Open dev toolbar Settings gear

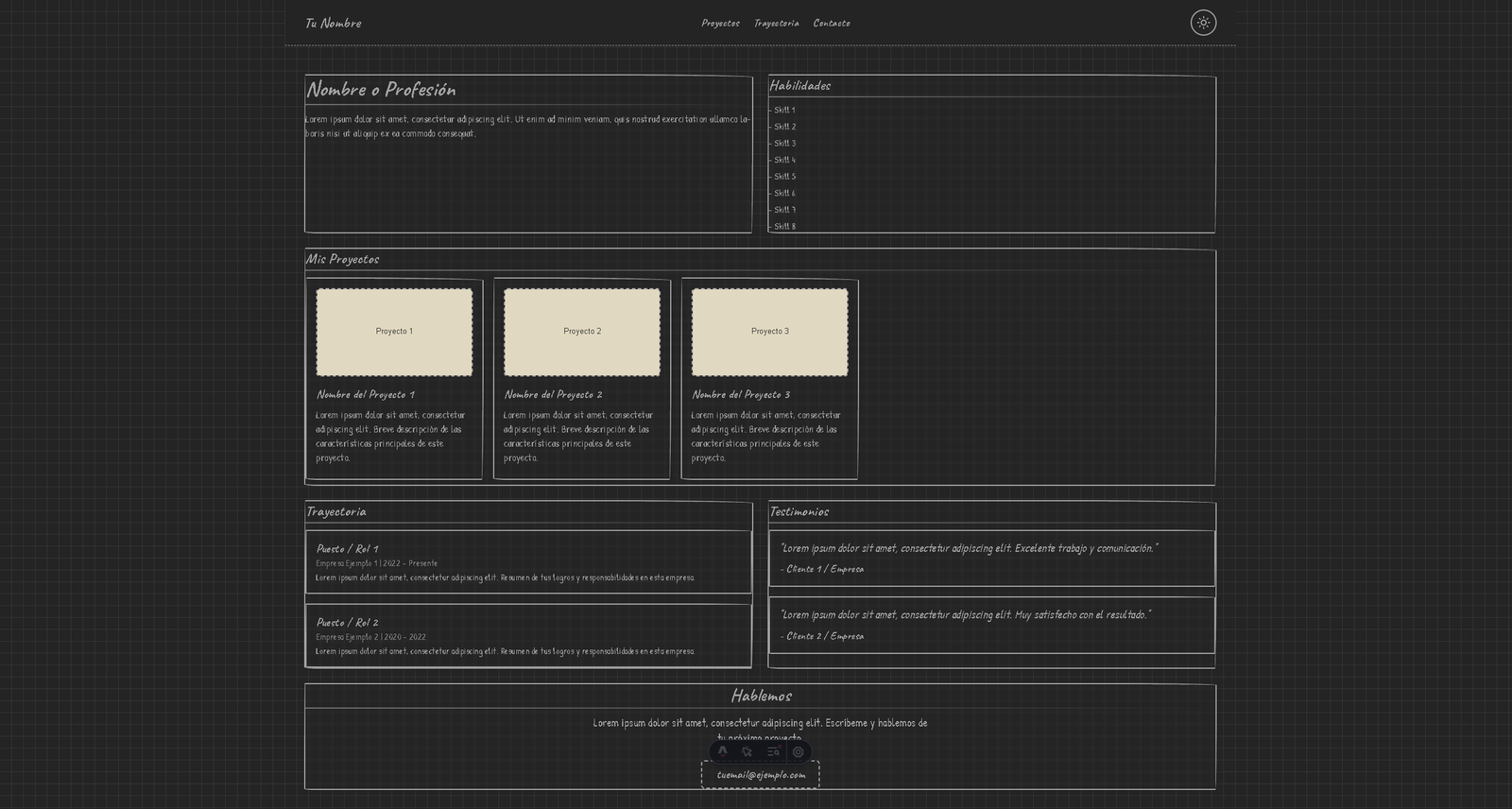coord(799,751)
